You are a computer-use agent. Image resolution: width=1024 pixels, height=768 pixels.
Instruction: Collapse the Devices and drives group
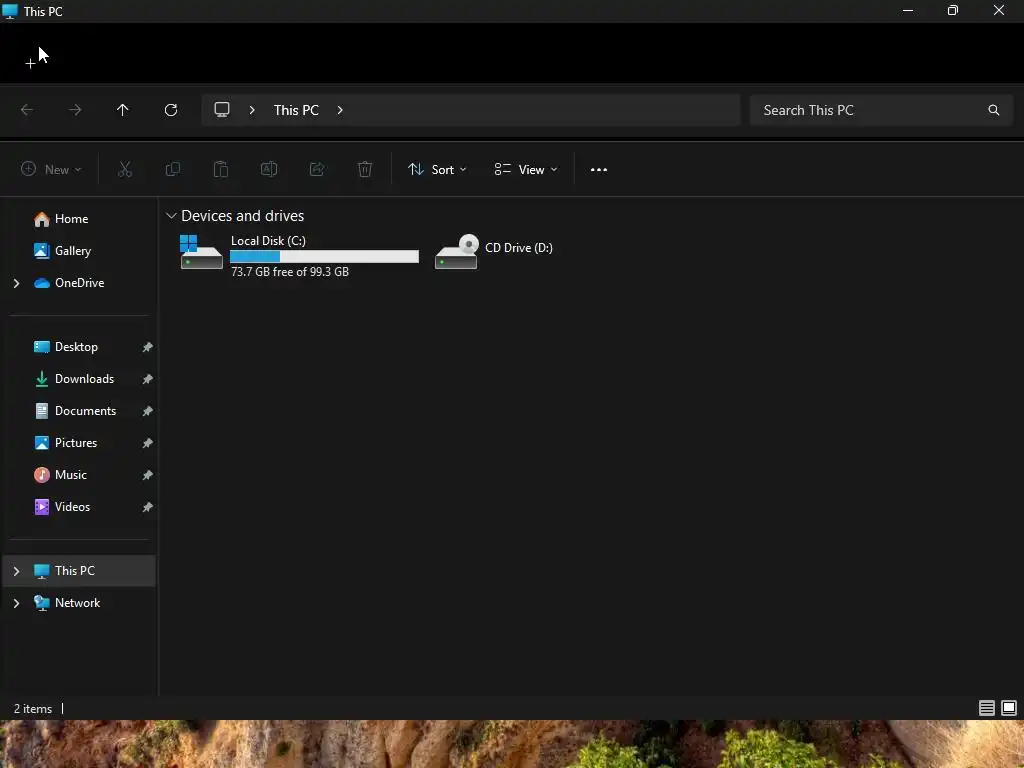pos(171,216)
